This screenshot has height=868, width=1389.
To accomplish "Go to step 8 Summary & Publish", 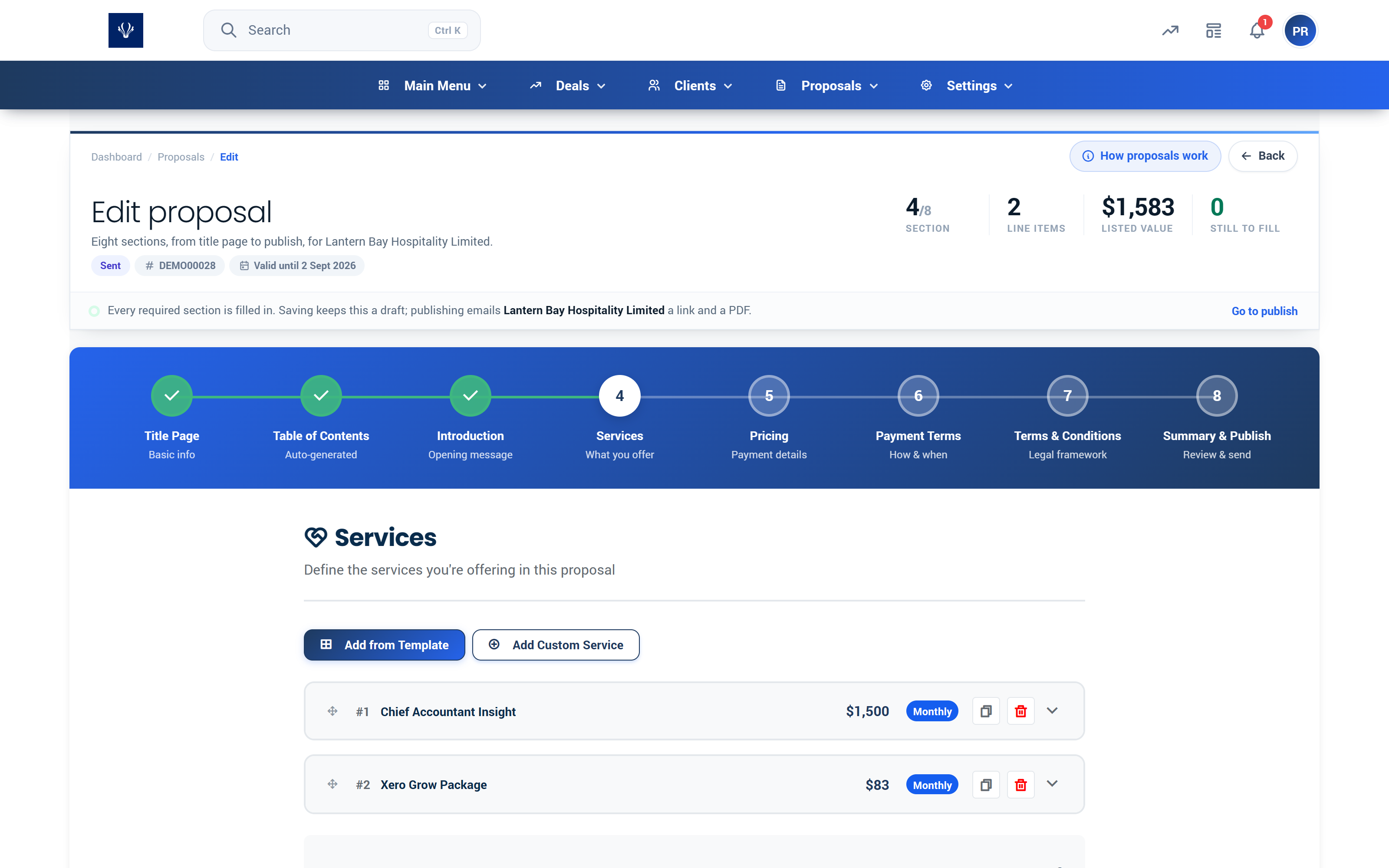I will [1217, 395].
